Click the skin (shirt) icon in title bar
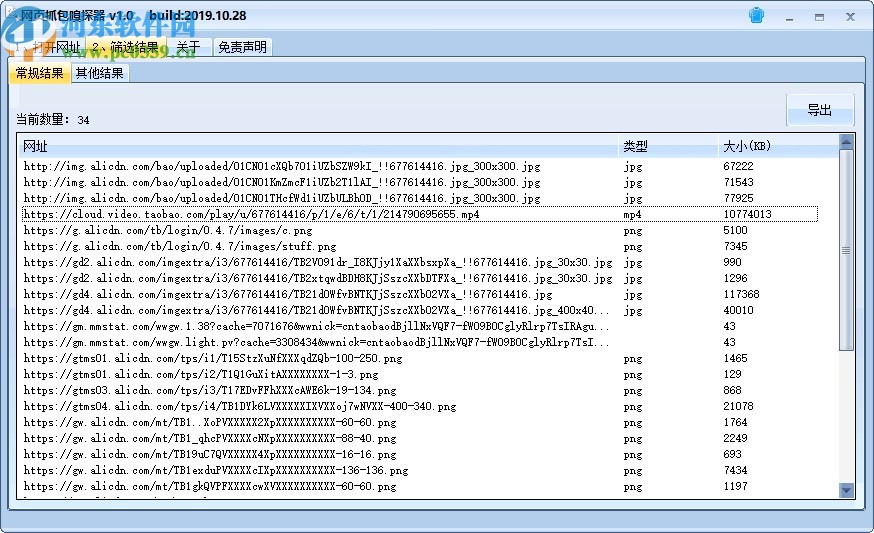Screen dimensions: 874x533 tap(757, 16)
